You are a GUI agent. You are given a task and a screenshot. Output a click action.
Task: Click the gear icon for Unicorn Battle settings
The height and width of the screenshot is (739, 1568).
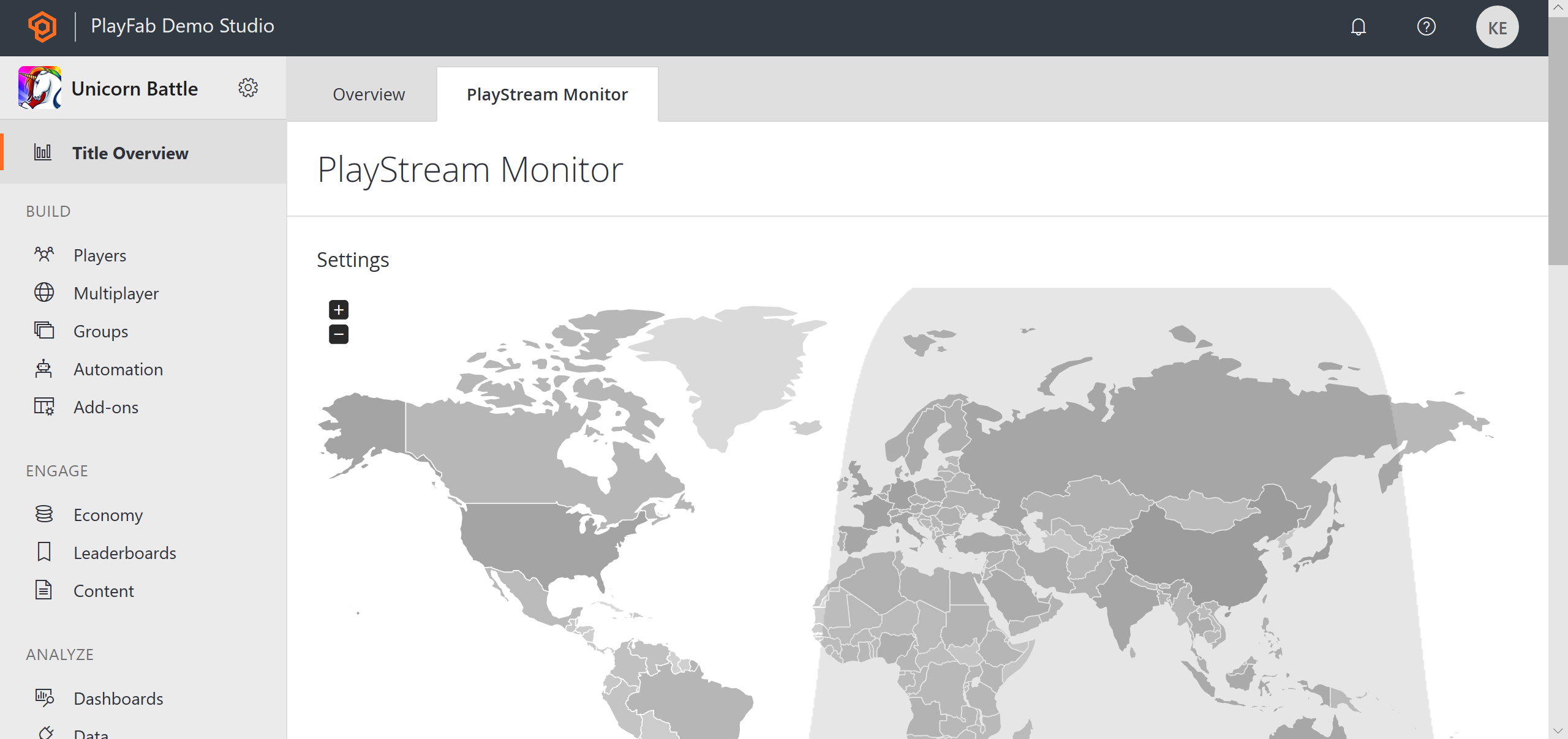[x=249, y=88]
